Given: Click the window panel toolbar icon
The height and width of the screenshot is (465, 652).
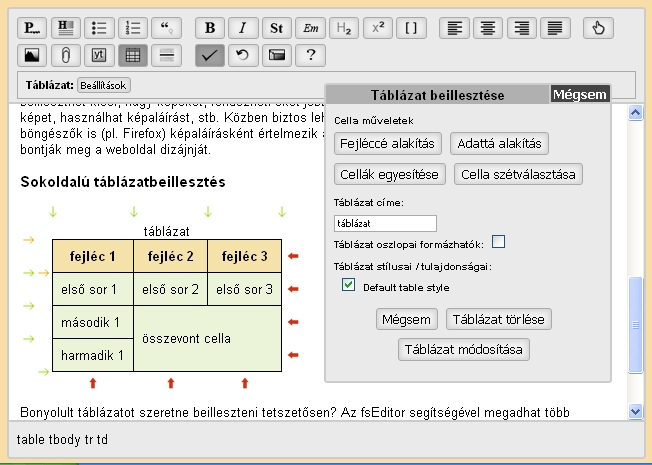Looking at the screenshot, I should tap(277, 55).
